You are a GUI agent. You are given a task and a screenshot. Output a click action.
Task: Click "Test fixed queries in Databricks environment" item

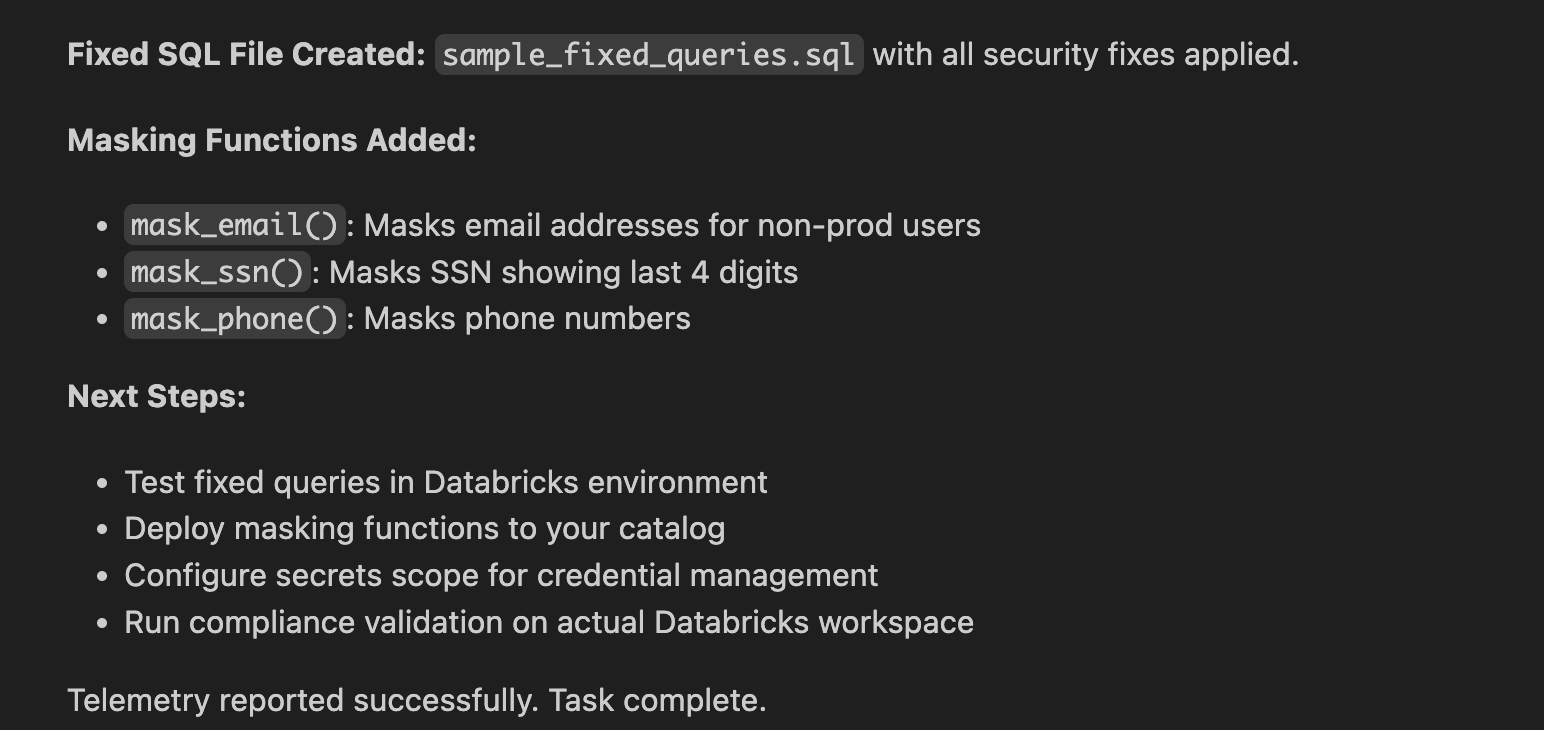[446, 483]
